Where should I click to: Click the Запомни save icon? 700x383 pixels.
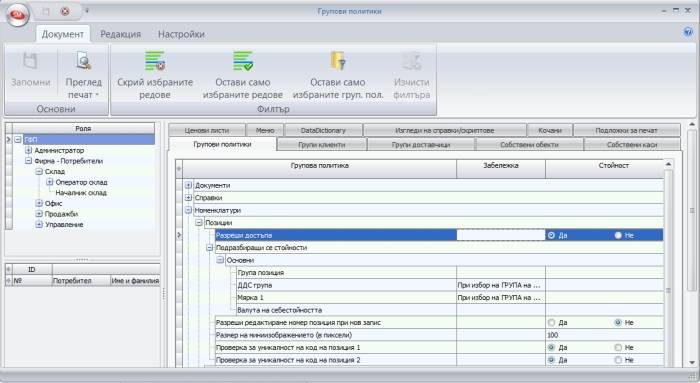coord(30,62)
